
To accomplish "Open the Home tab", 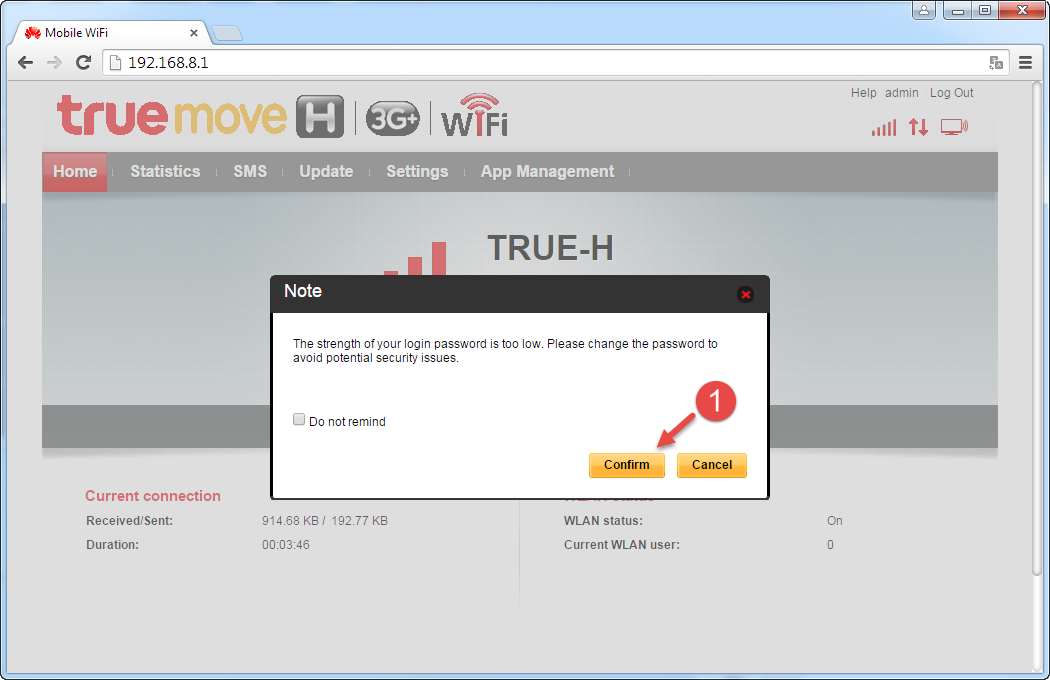I will point(75,172).
